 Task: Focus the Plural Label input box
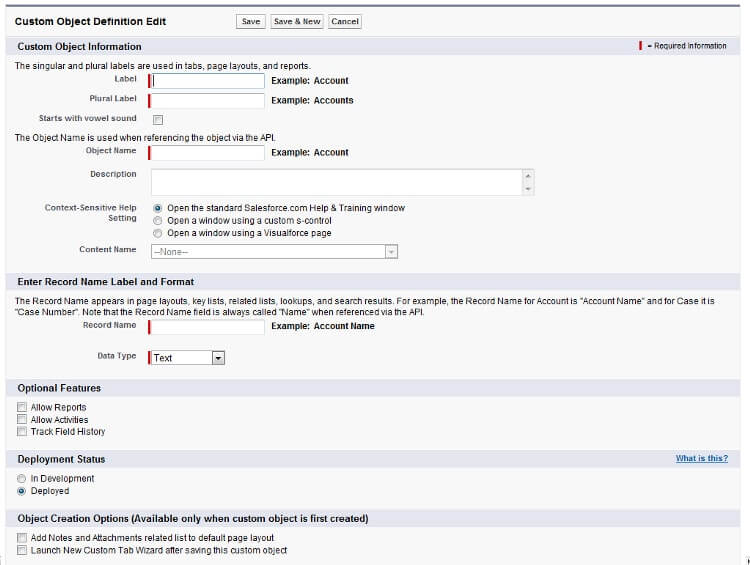[x=207, y=100]
